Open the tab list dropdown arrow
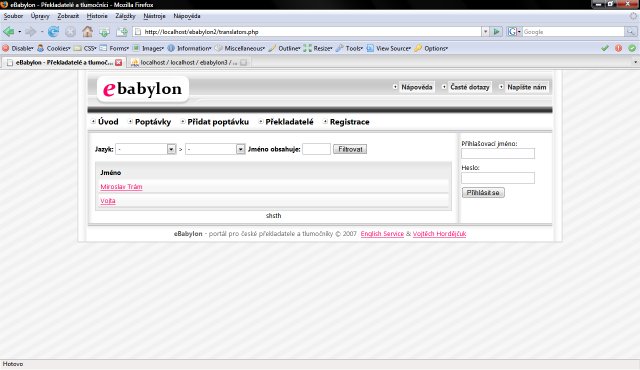Viewport: 640px width, 370px height. tap(635, 62)
